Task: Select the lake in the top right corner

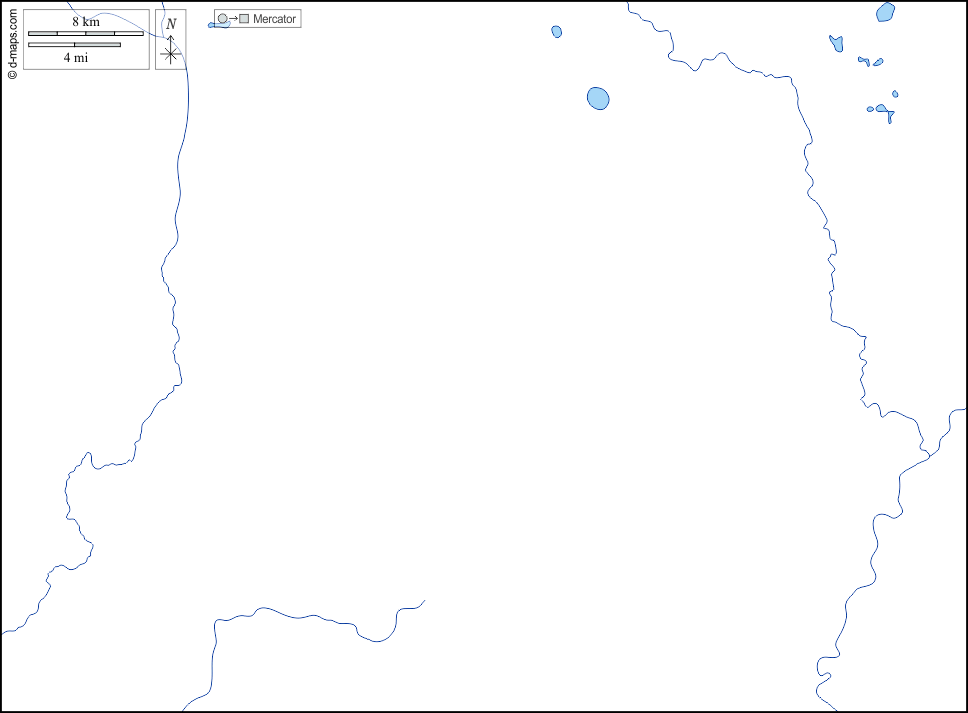Action: [885, 12]
